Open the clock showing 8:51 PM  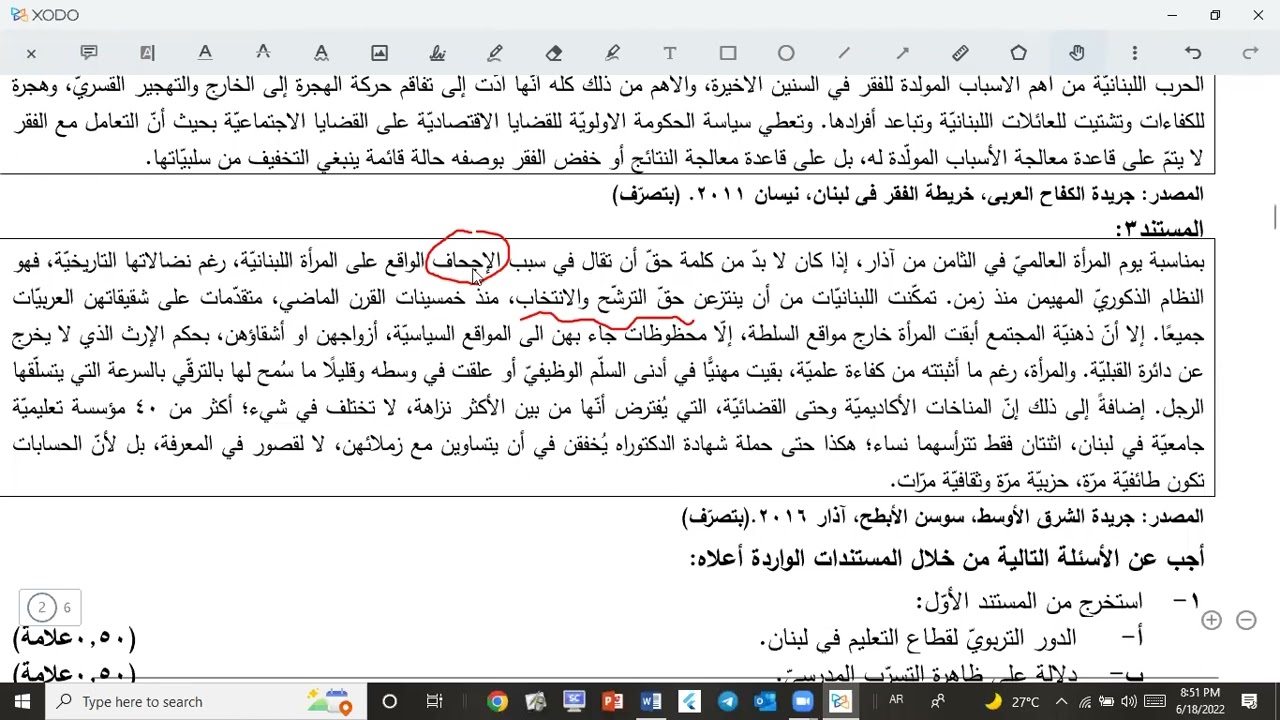coord(1199,702)
